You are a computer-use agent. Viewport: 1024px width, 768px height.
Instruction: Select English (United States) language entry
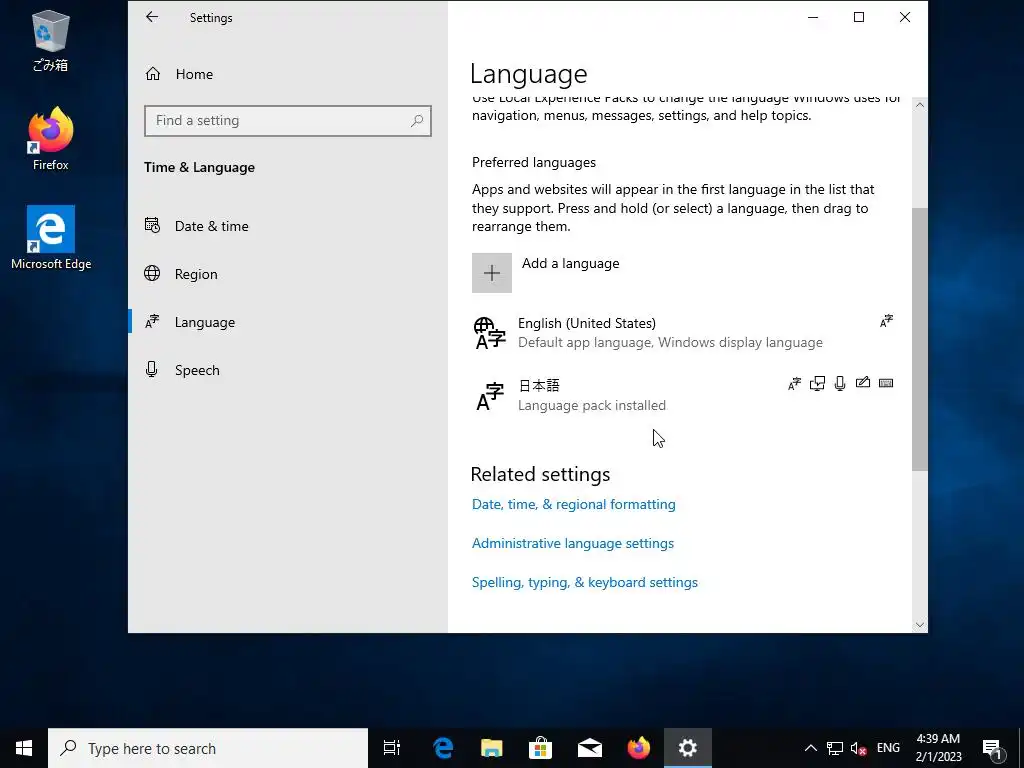(683, 332)
